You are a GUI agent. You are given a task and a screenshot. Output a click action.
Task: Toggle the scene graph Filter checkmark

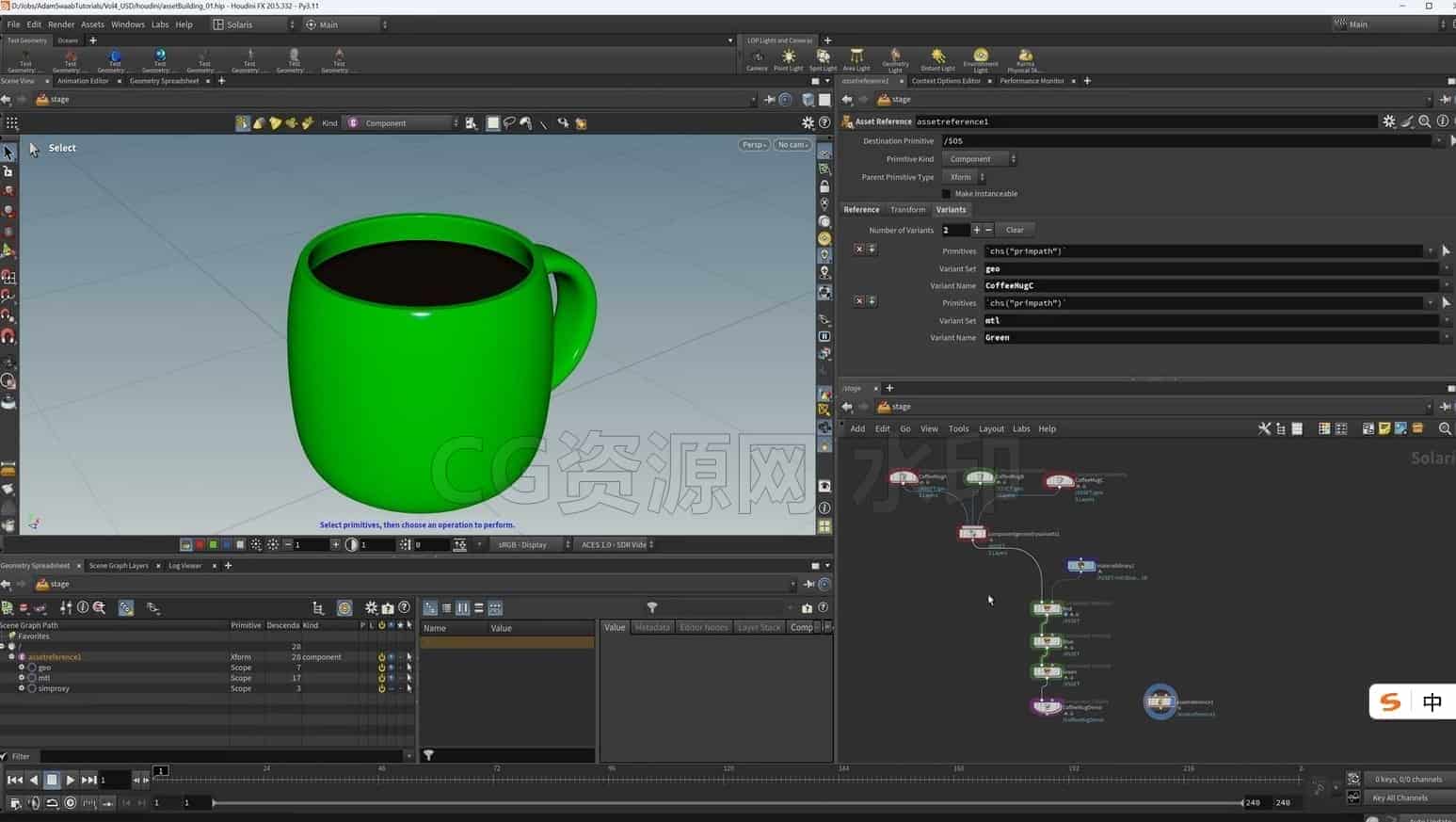5,756
